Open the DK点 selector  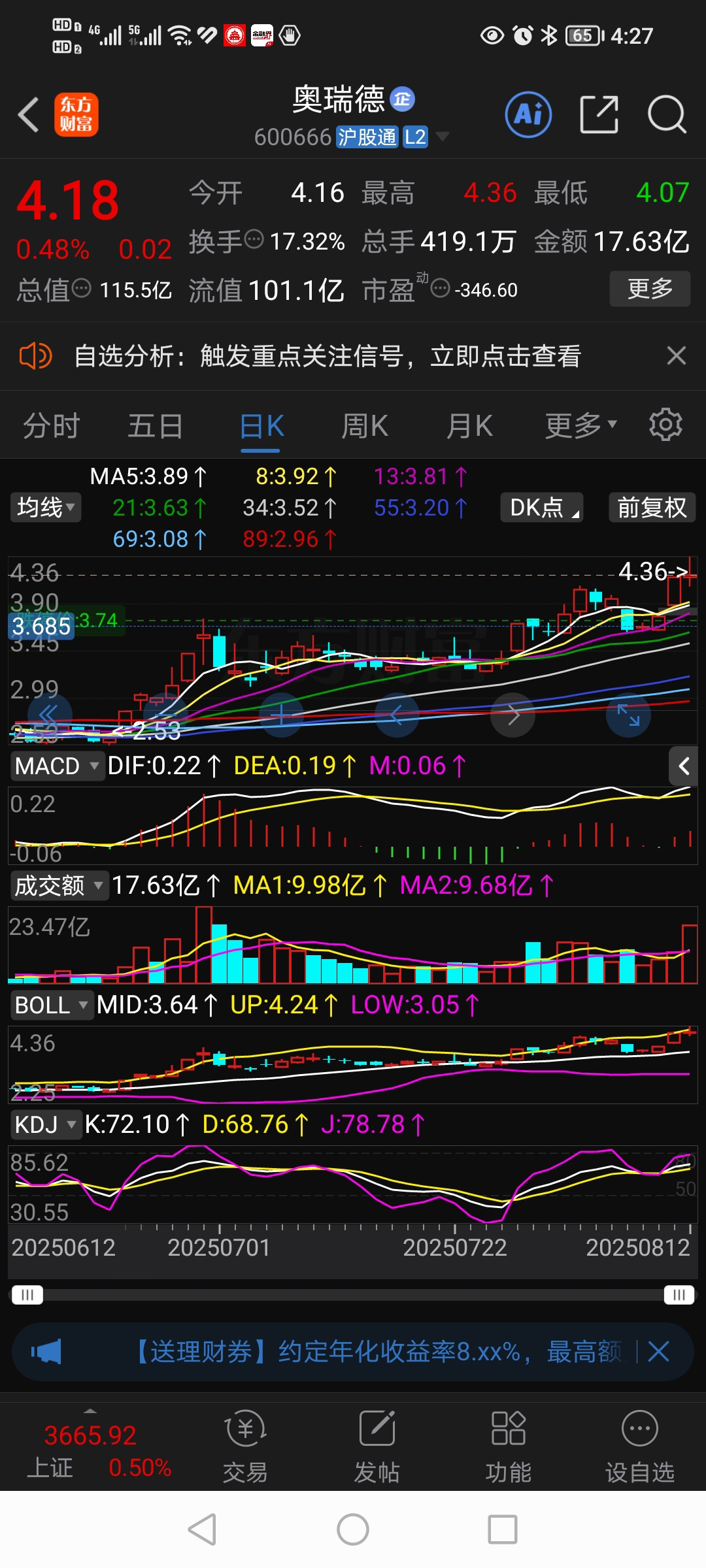coord(542,508)
